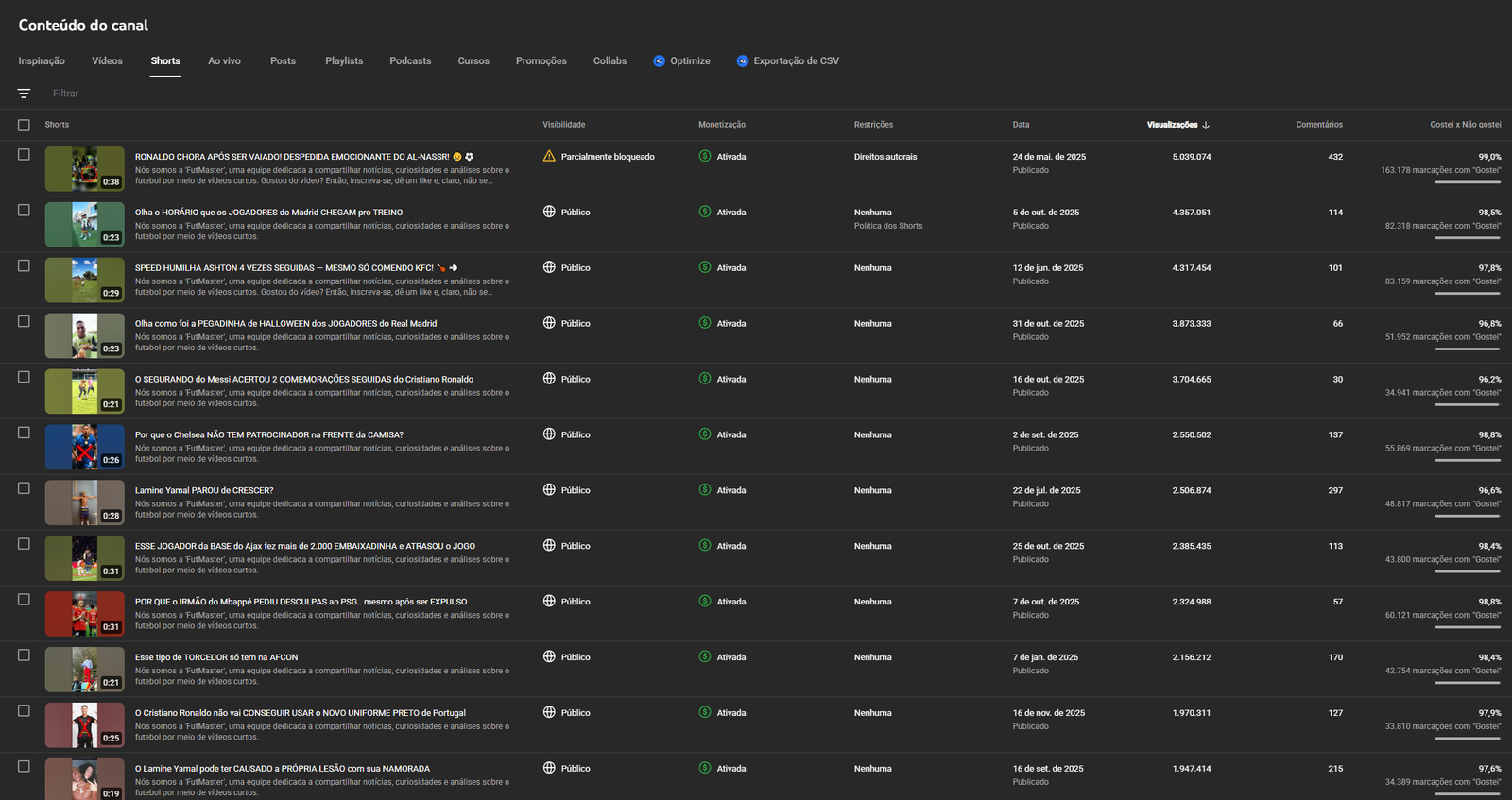
Task: Toggle the select-all checkbox in header
Action: 24,125
